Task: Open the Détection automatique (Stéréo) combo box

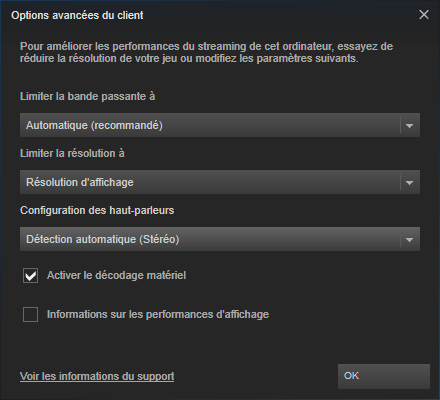Action: 220,239
